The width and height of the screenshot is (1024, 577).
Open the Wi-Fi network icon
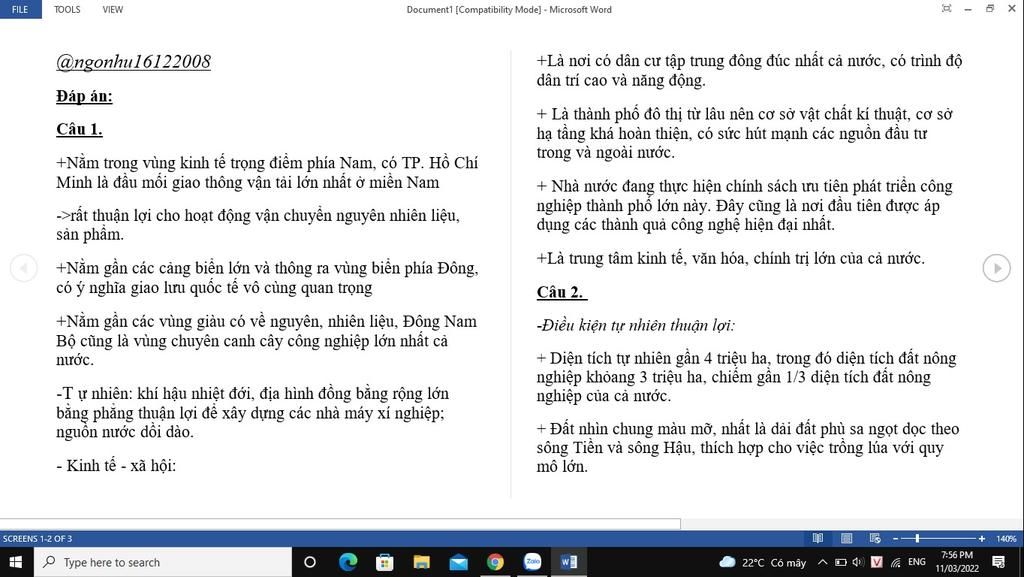(x=895, y=562)
